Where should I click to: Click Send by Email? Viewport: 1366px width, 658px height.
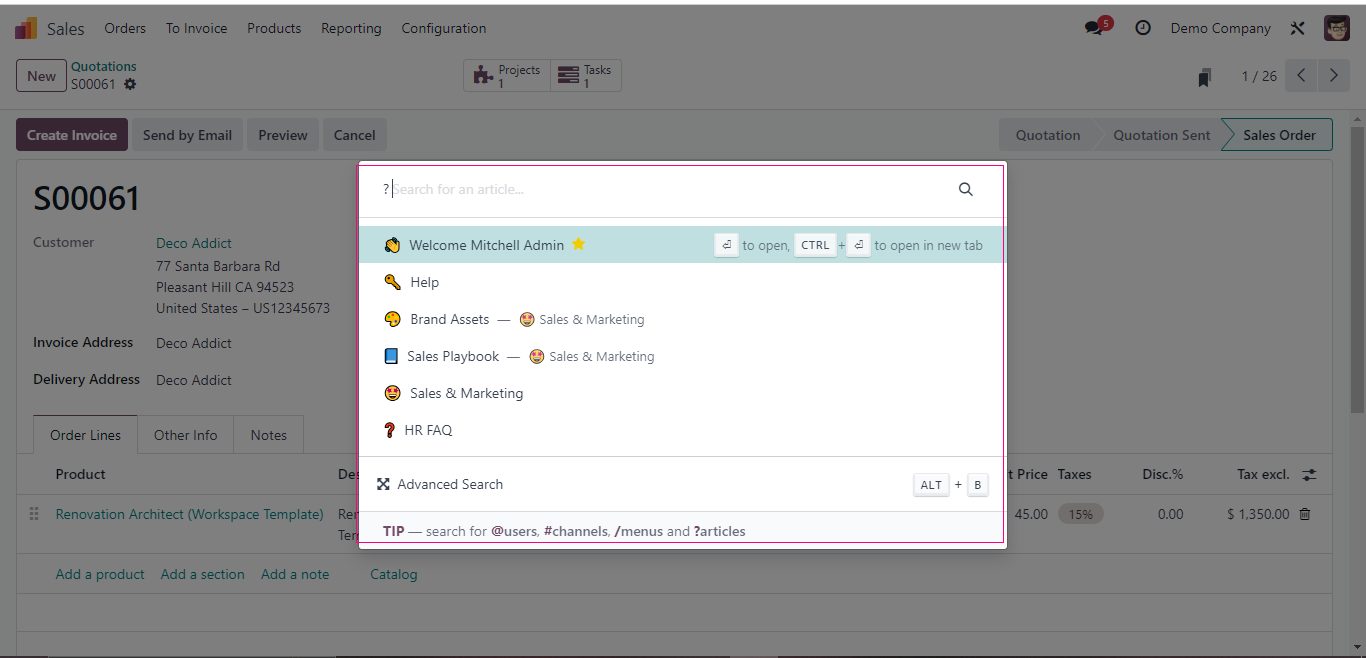click(x=187, y=135)
